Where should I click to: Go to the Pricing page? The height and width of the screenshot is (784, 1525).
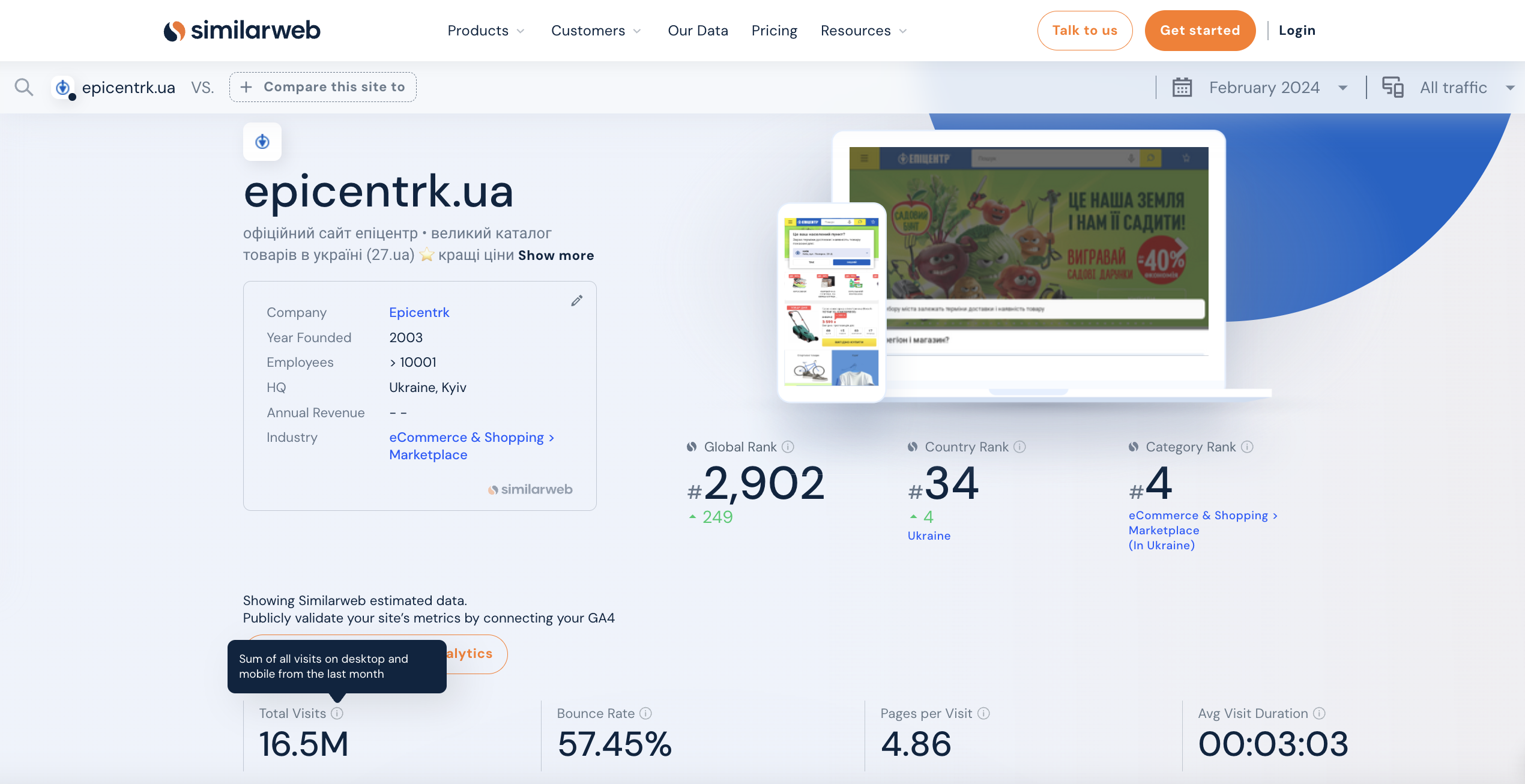pos(775,31)
